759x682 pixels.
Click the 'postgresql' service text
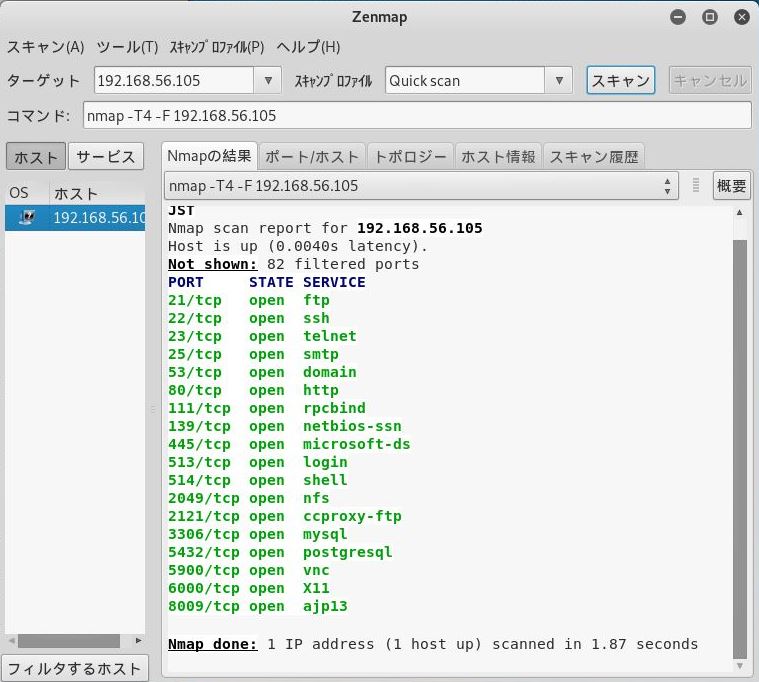click(348, 552)
